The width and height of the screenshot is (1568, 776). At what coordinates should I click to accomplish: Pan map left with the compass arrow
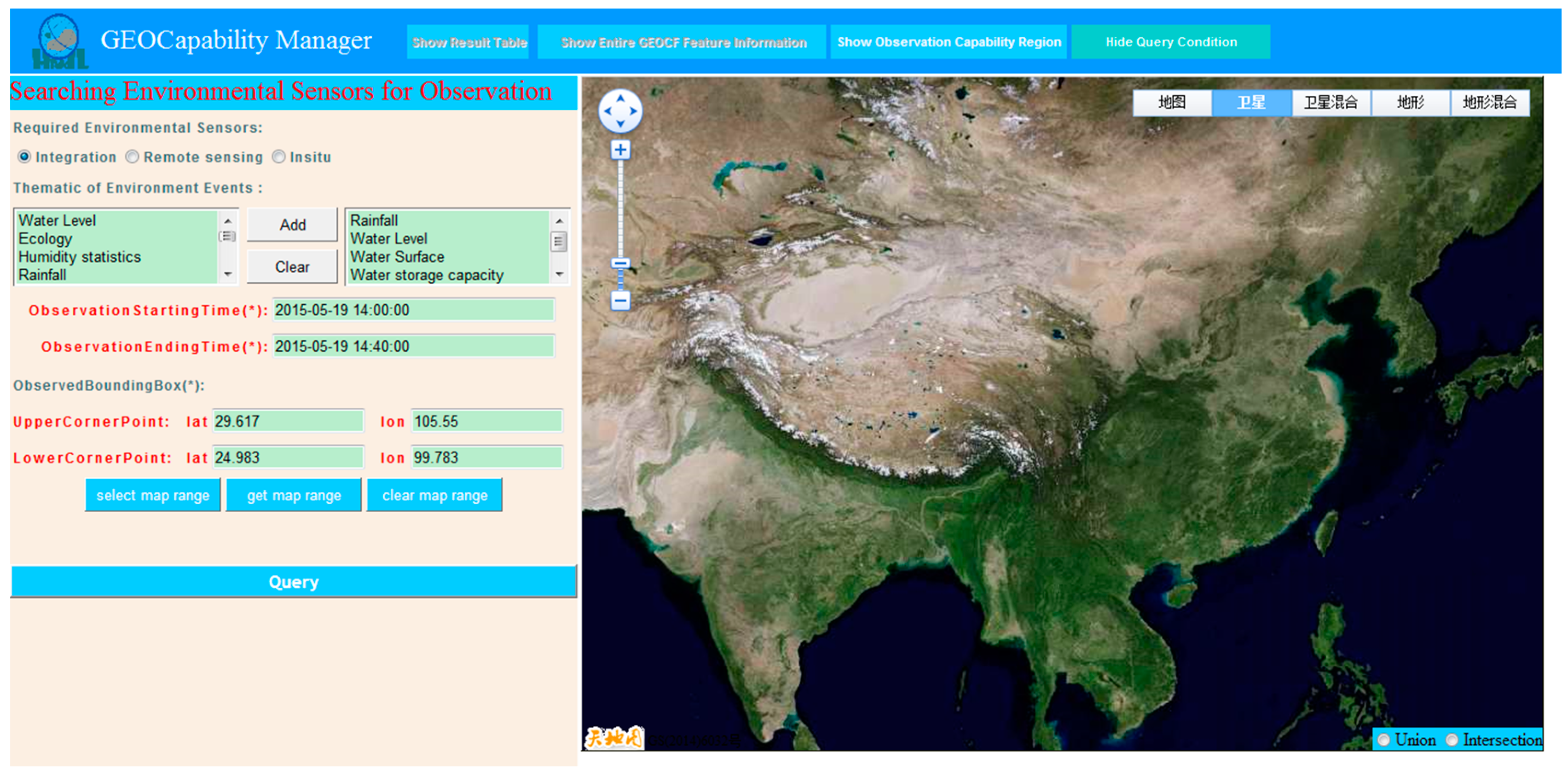click(x=607, y=111)
